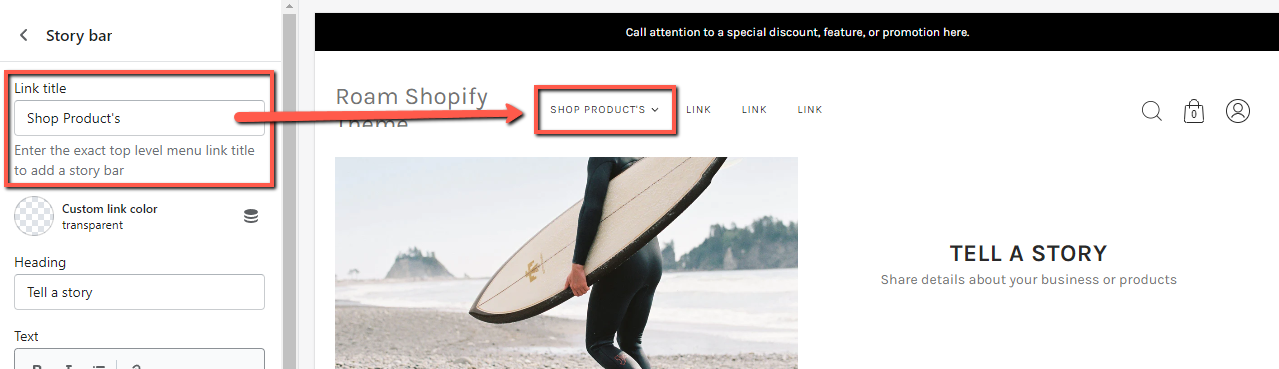Select the third LINK menu item
1279x369 pixels.
pyautogui.click(x=810, y=110)
